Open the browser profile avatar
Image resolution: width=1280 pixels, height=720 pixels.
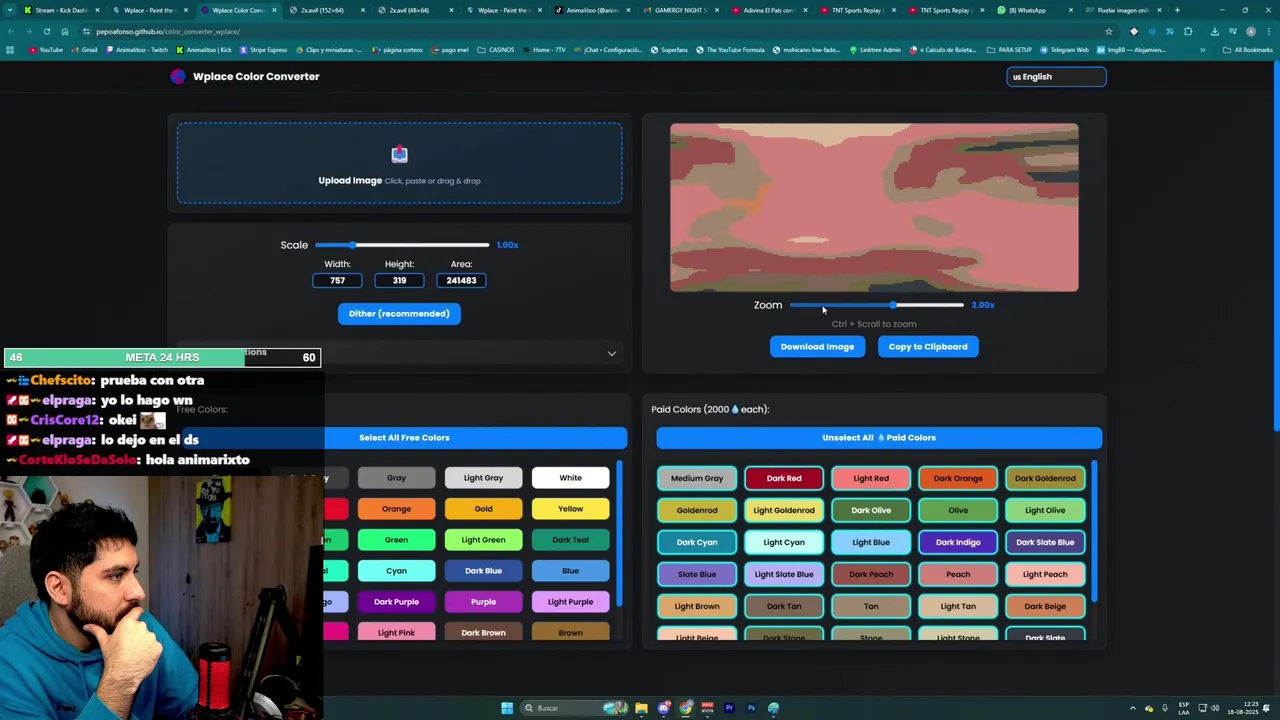tap(1251, 31)
